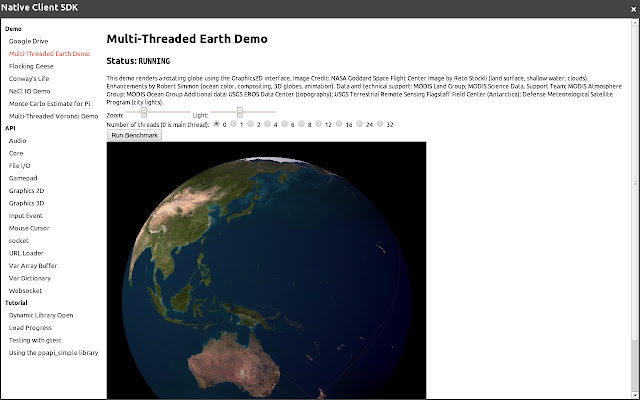The width and height of the screenshot is (640, 400).
Task: Click the Tutorial section heading
Action: pyautogui.click(x=16, y=303)
